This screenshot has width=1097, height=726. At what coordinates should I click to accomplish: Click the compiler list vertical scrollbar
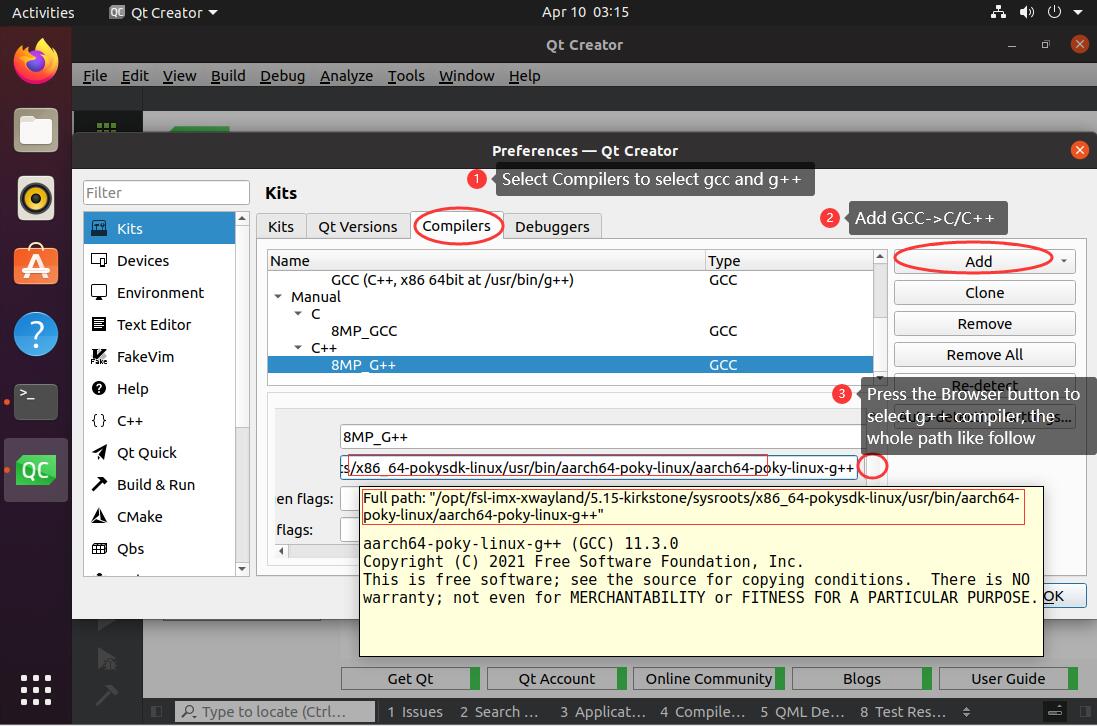[880, 318]
